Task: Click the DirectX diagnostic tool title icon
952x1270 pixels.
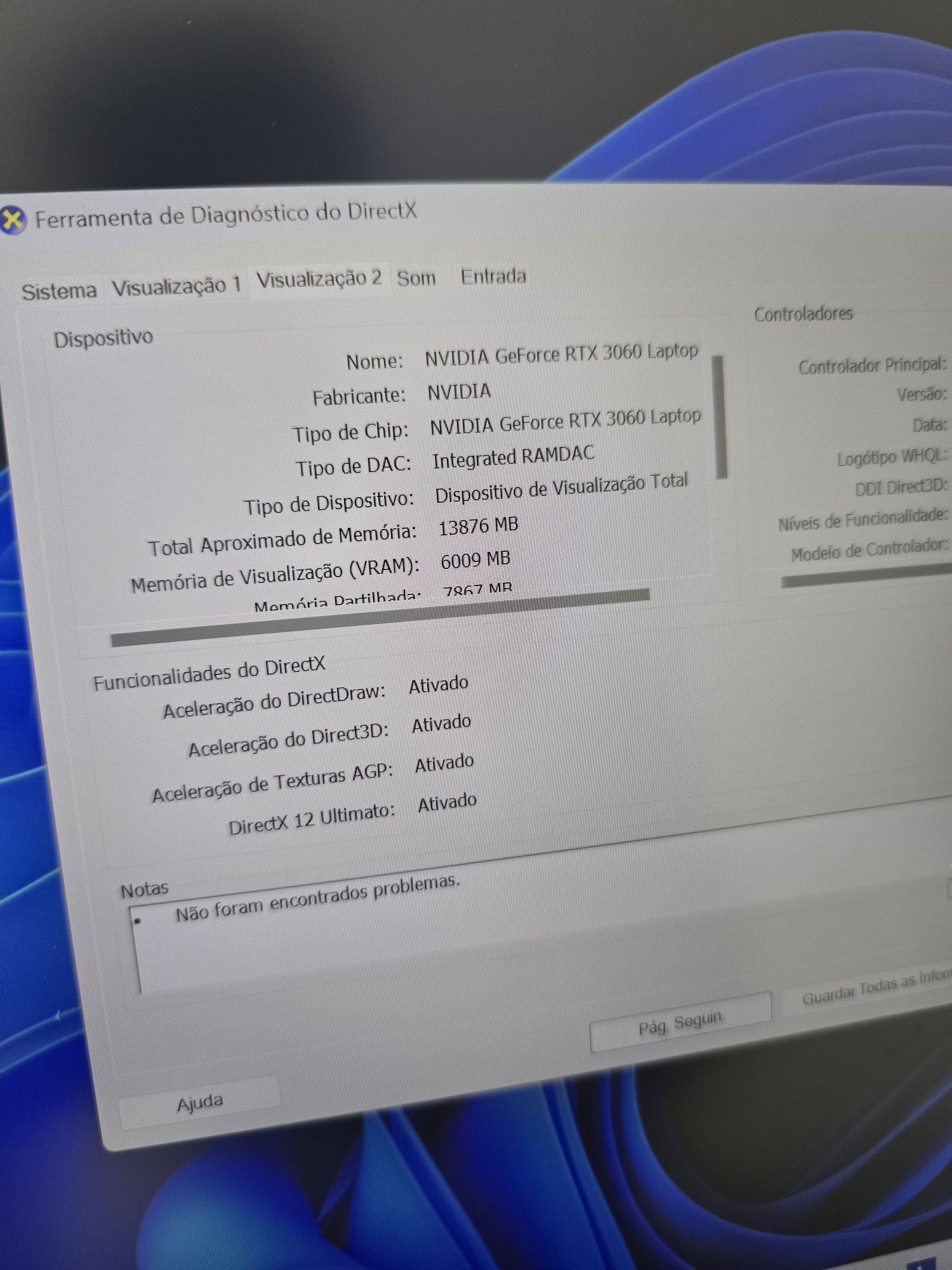Action: coord(11,220)
